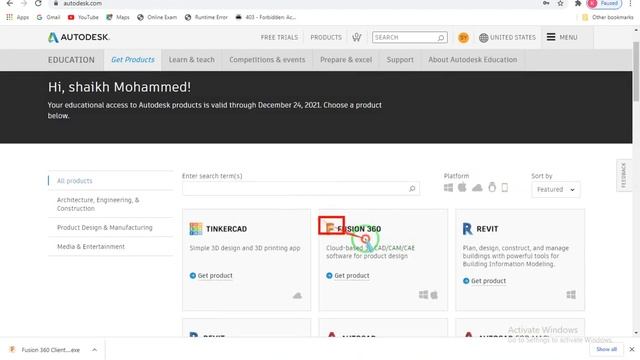Click the search magnifier in top header
Screen dimensions: 640x360
[441, 38]
